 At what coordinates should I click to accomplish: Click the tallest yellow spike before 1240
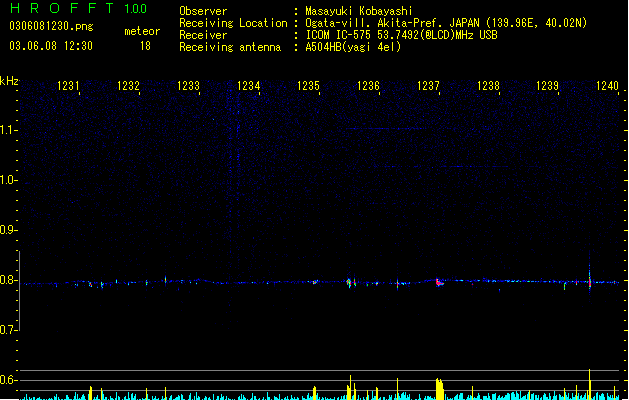click(589, 384)
